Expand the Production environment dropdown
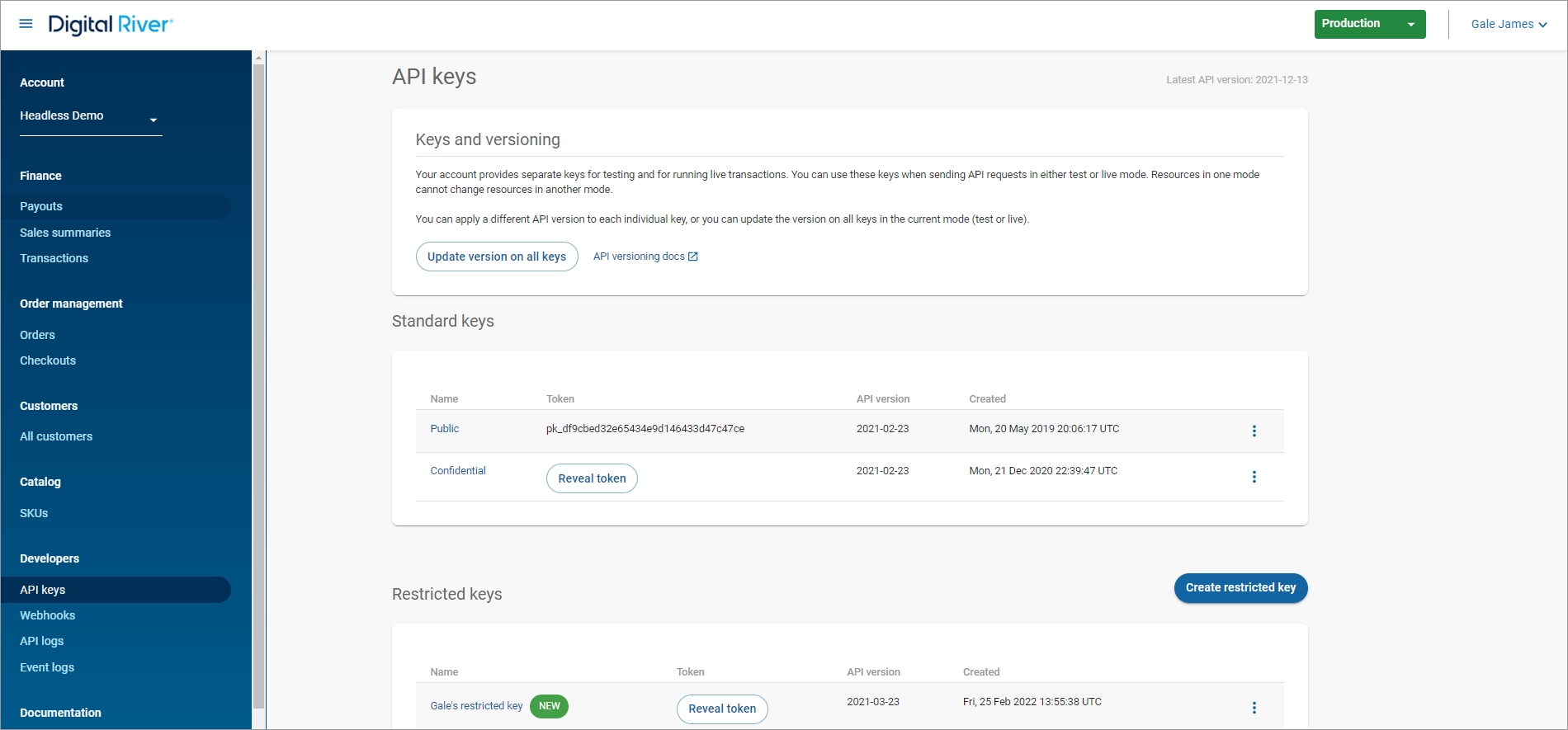 tap(1410, 25)
